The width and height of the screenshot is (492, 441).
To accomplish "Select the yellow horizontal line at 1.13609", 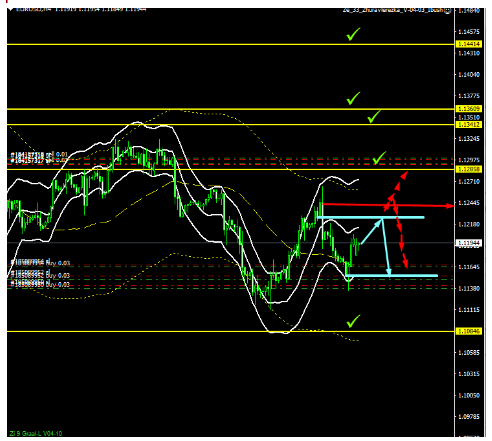I will tap(231, 109).
